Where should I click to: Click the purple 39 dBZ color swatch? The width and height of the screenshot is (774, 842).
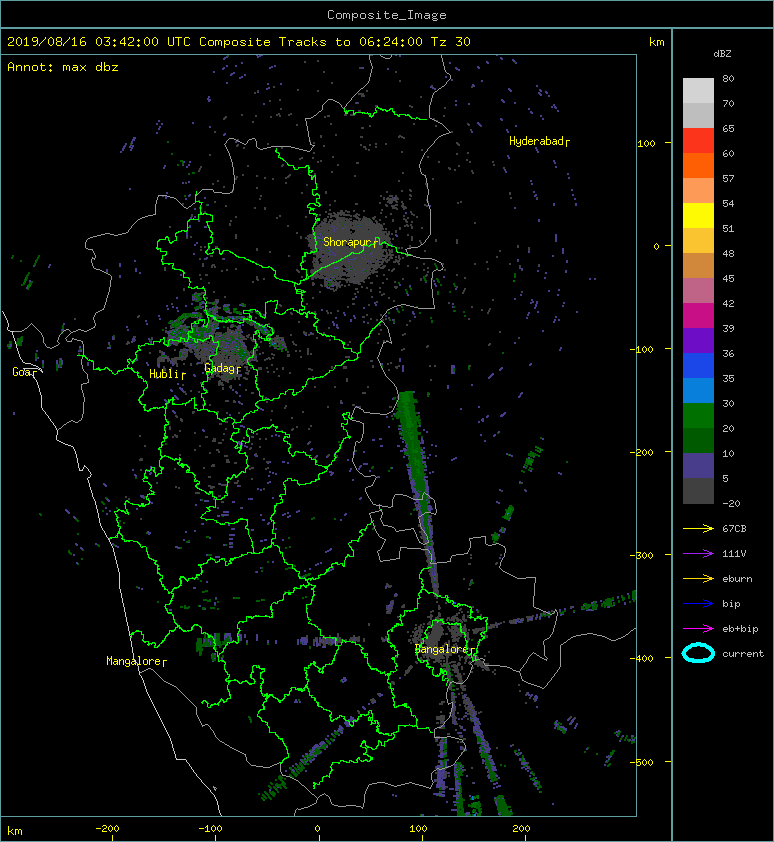698,340
